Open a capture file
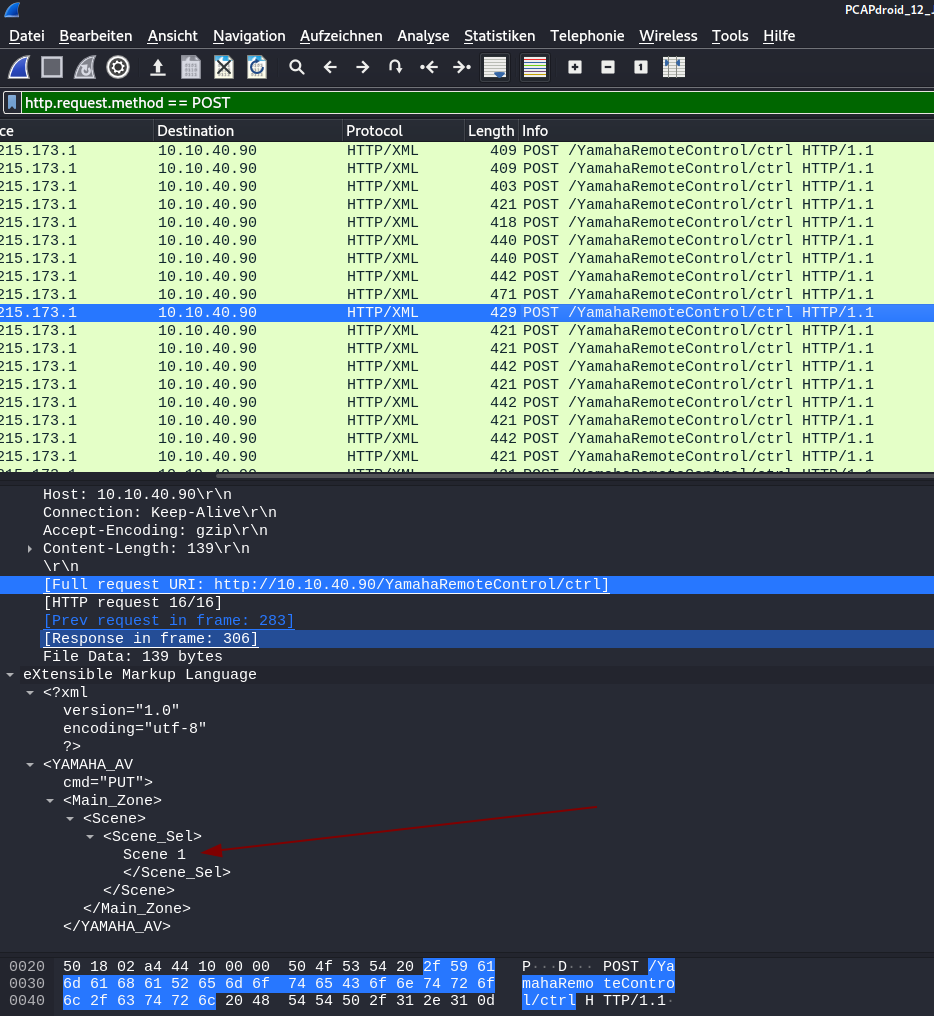This screenshot has width=934, height=1016. (158, 67)
